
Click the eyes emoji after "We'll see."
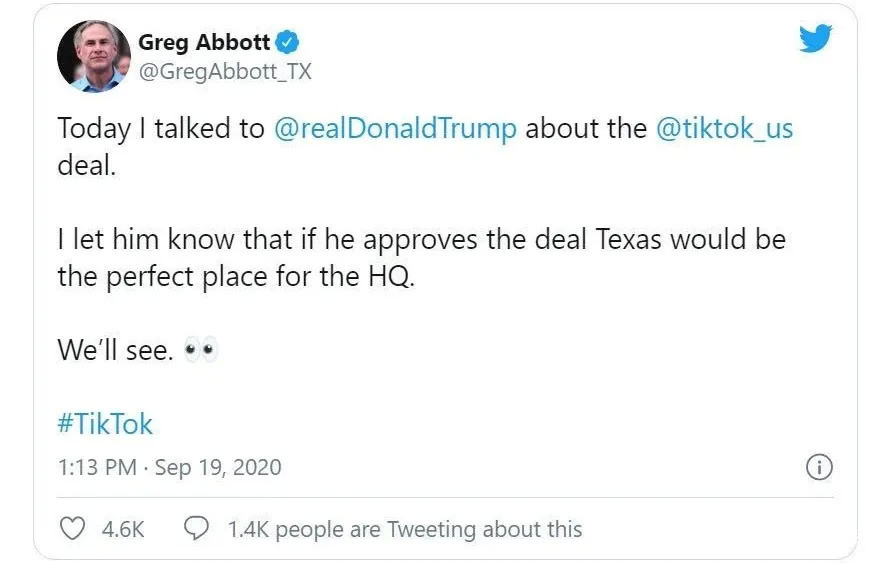click(201, 351)
